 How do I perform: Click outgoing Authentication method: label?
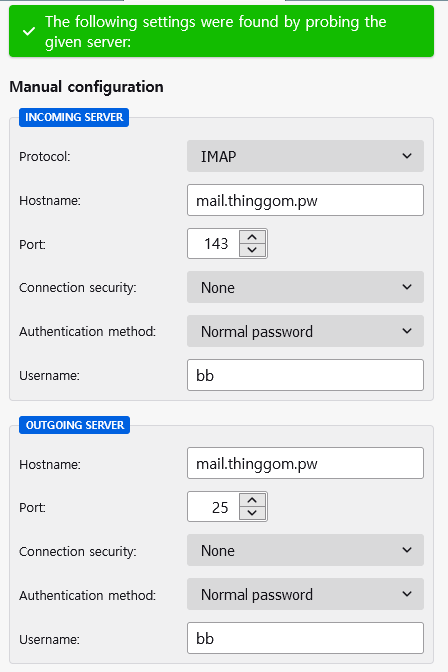click(x=87, y=595)
